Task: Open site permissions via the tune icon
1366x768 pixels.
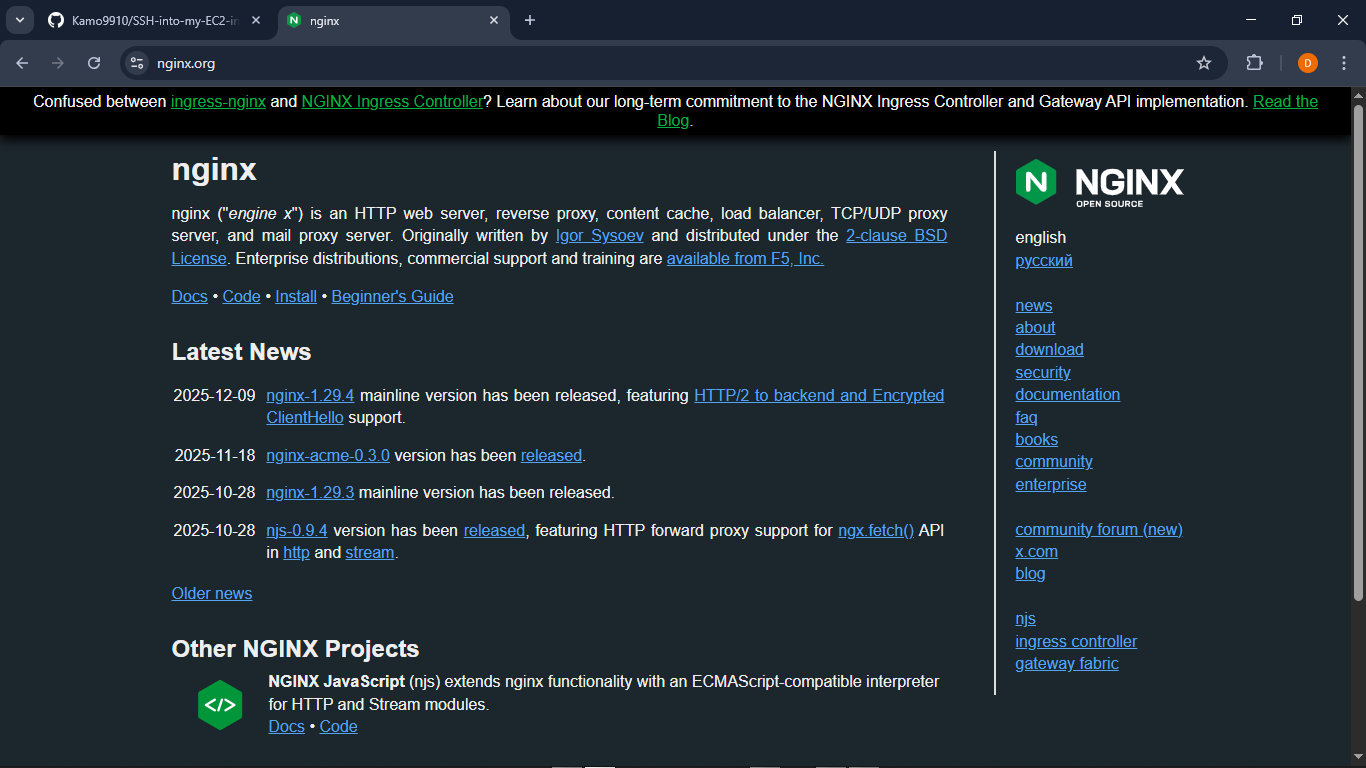Action: [x=135, y=62]
